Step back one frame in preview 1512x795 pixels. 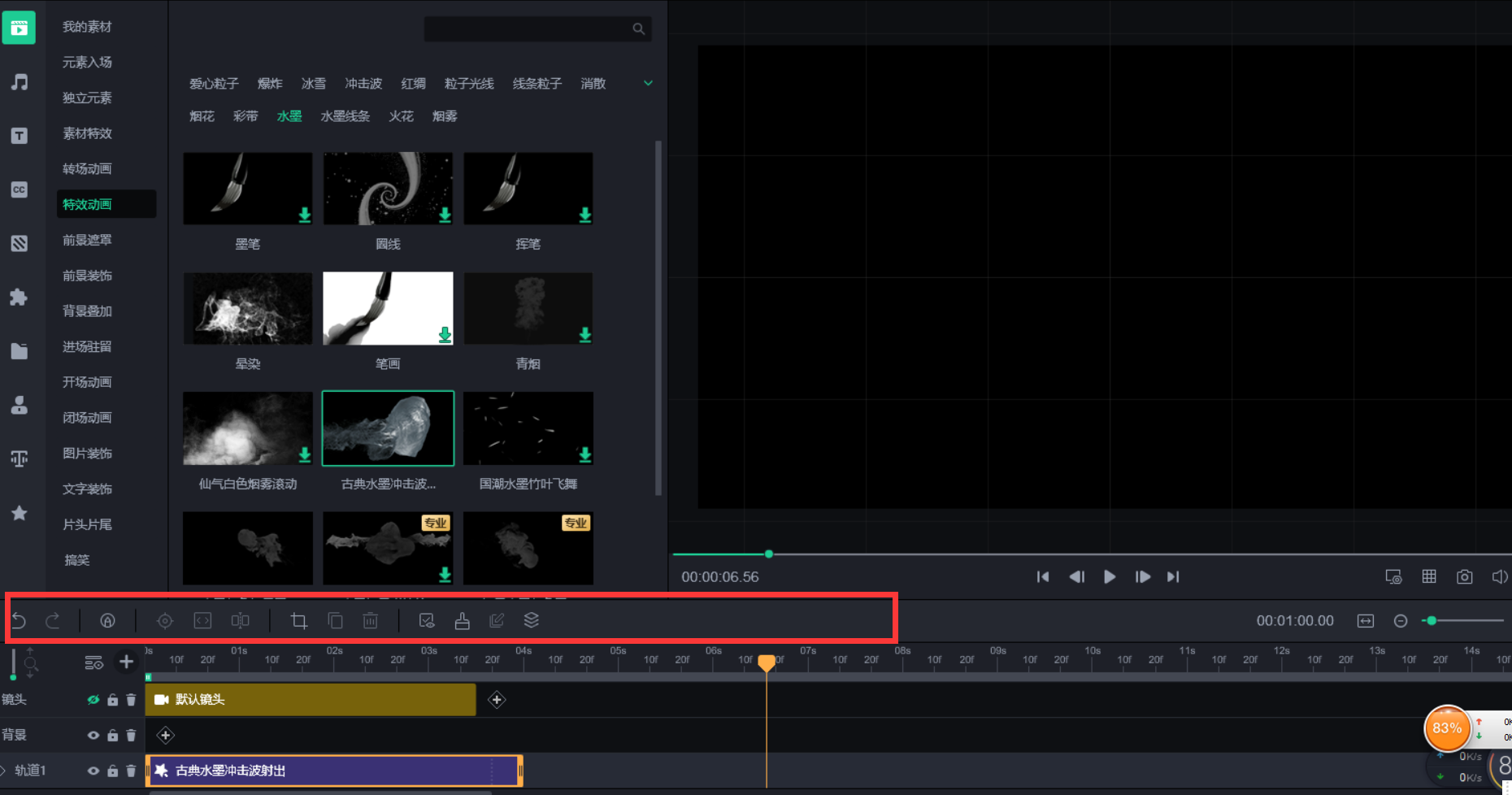1076,577
